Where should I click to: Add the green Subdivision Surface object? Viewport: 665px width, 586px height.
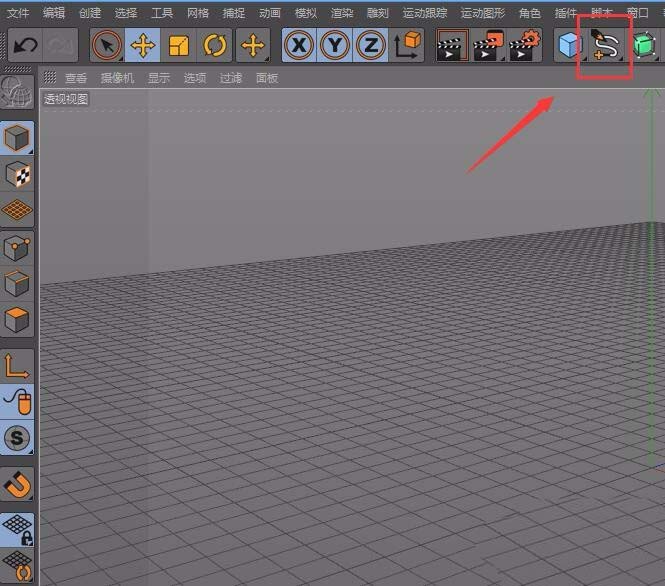pos(644,45)
